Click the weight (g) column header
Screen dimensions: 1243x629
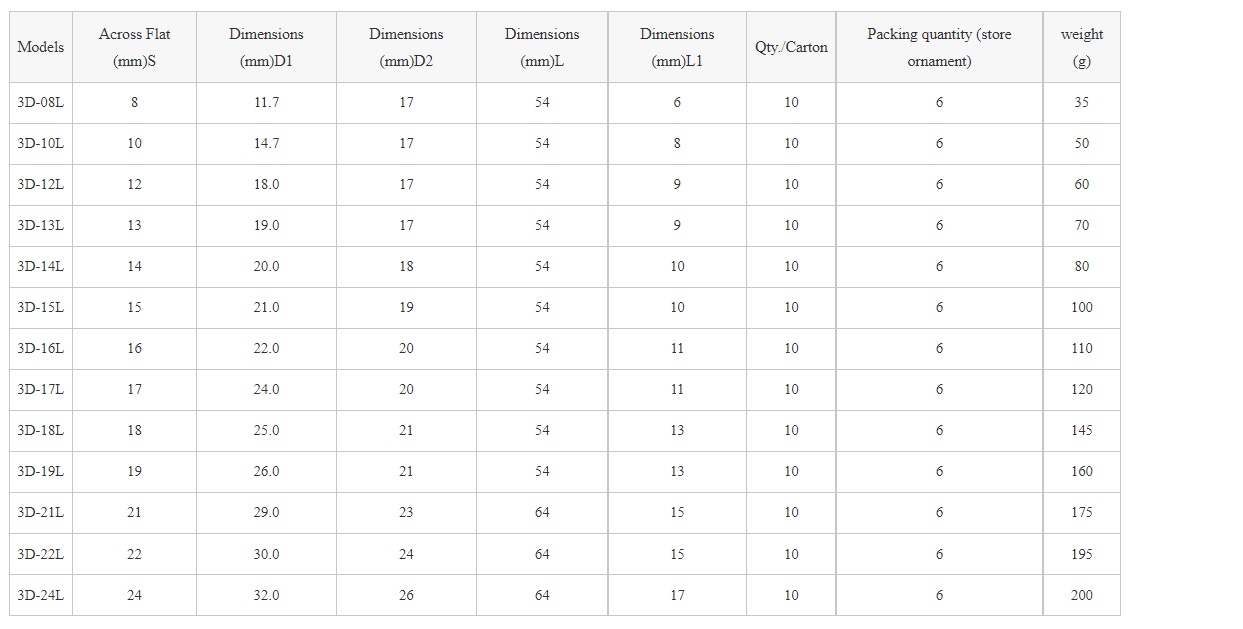[1081, 47]
